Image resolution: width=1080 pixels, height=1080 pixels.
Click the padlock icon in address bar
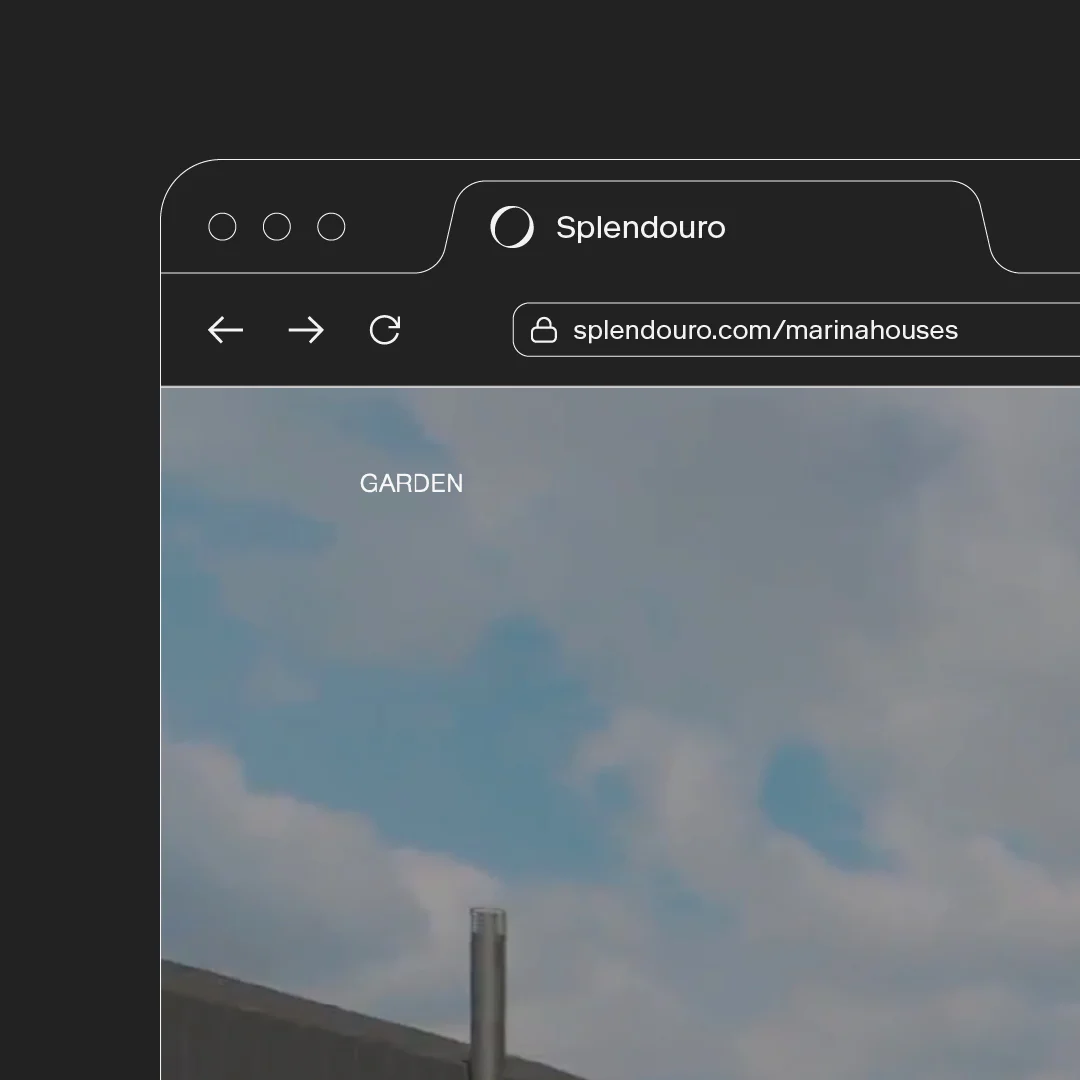[543, 330]
